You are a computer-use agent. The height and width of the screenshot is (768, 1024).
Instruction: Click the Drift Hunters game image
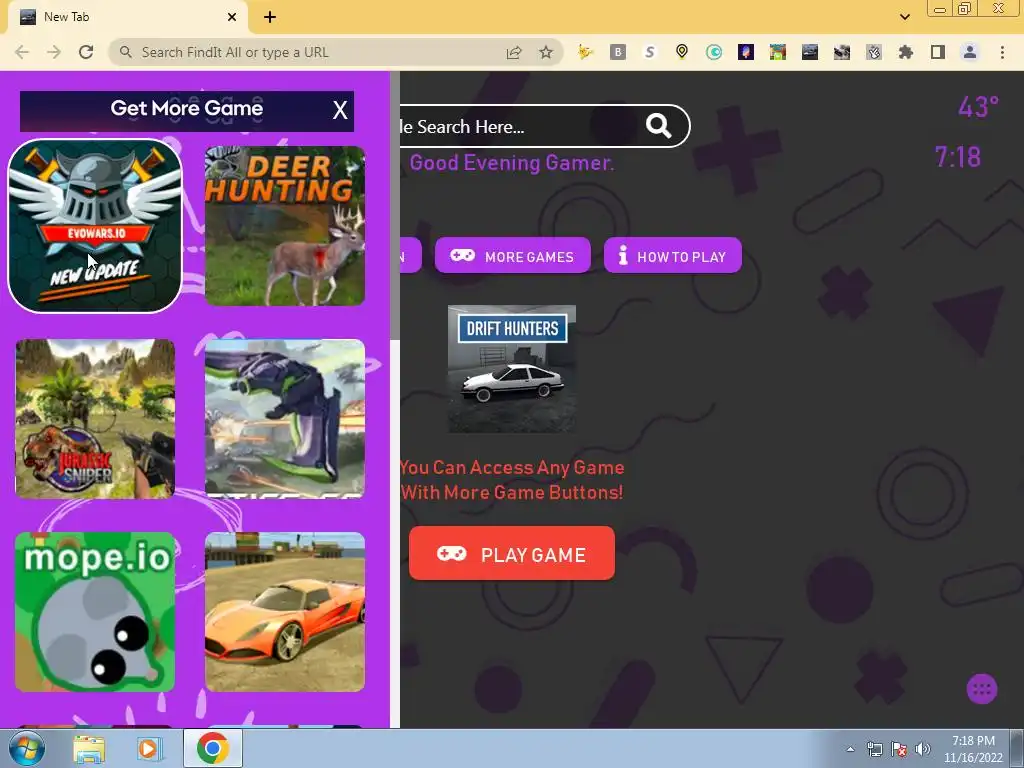coord(512,369)
